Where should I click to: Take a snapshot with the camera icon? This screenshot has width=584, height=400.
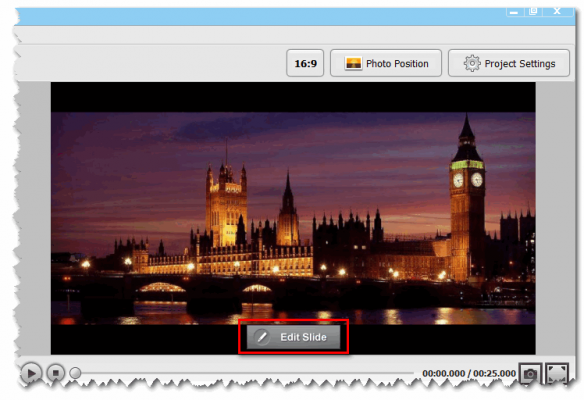point(530,373)
